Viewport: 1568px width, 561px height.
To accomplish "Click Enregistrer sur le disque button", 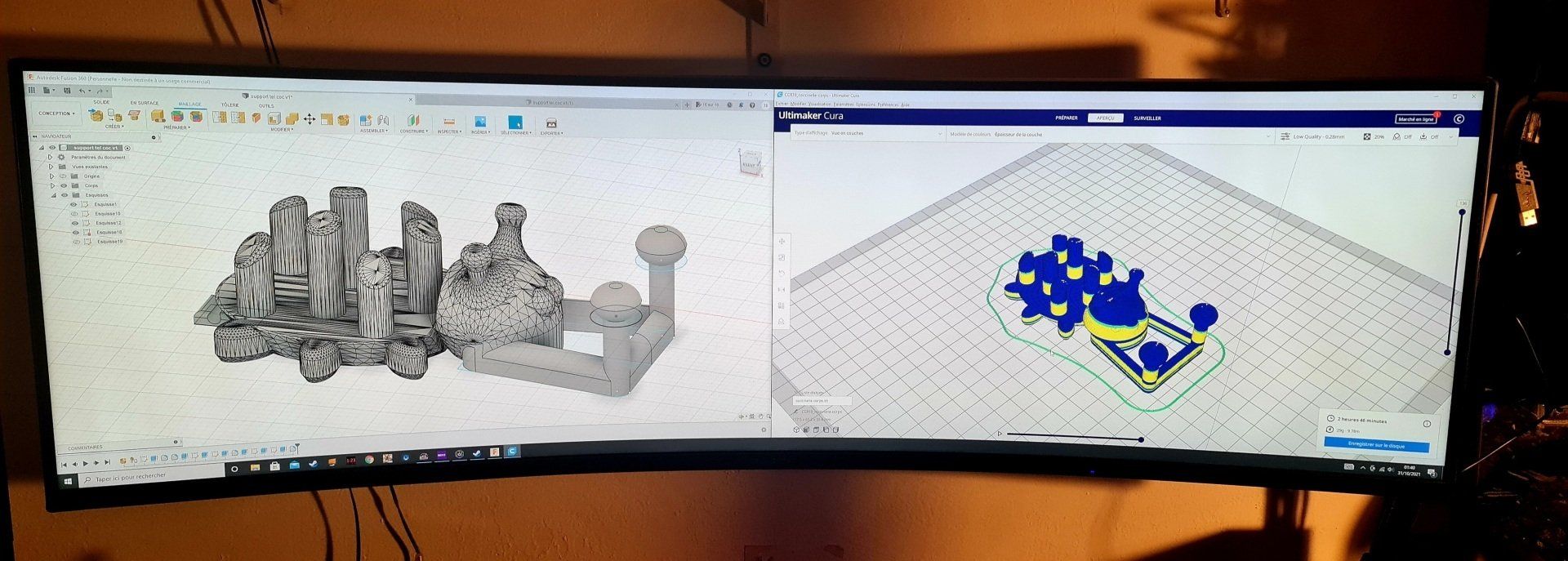I will [1376, 445].
